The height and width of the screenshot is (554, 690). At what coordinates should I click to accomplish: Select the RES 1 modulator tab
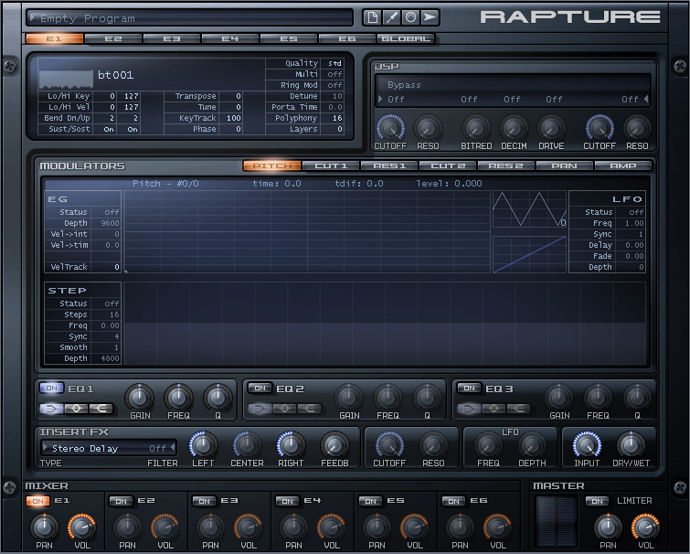389,166
